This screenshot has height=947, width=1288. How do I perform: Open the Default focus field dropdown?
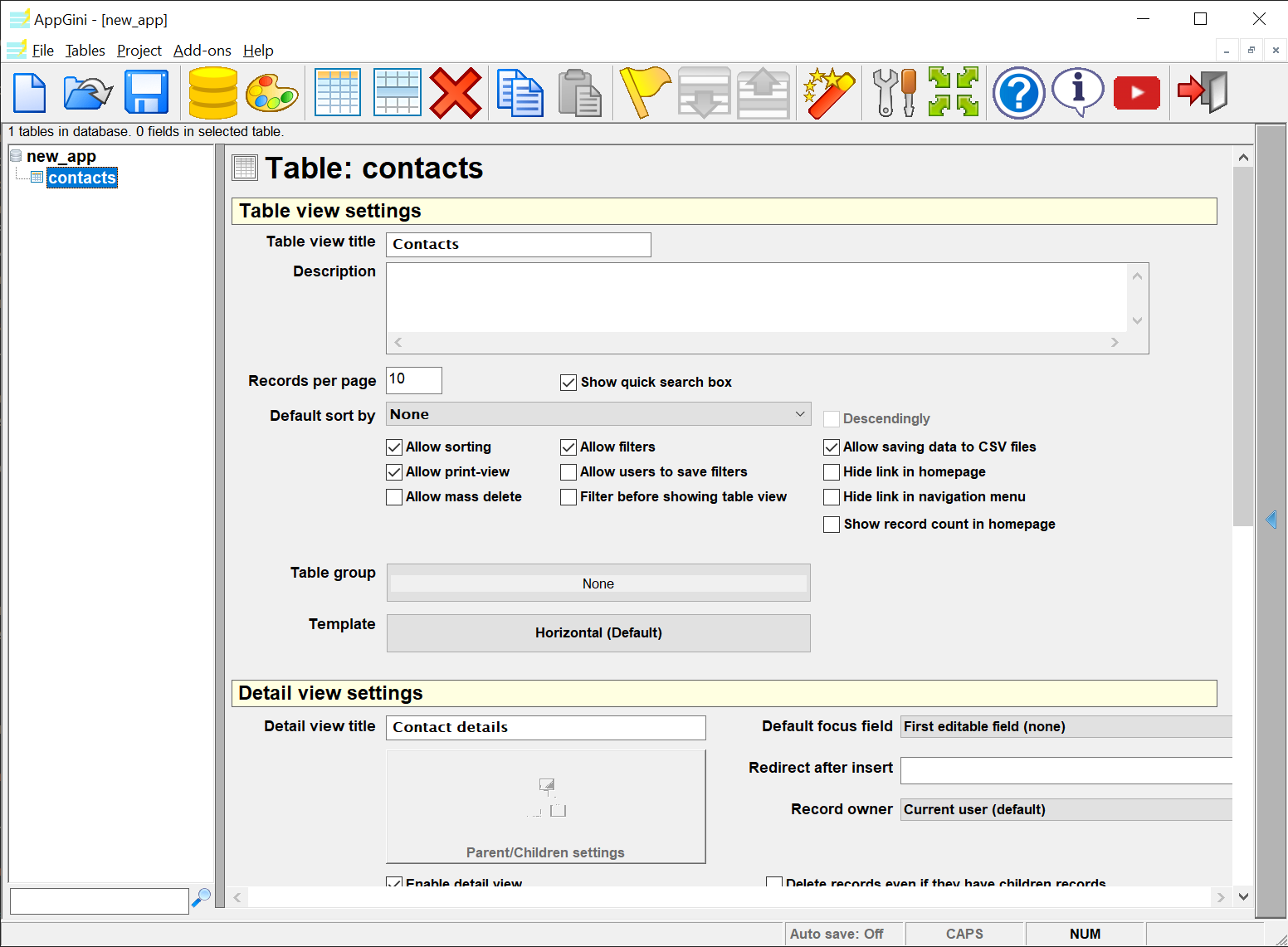tap(1066, 727)
